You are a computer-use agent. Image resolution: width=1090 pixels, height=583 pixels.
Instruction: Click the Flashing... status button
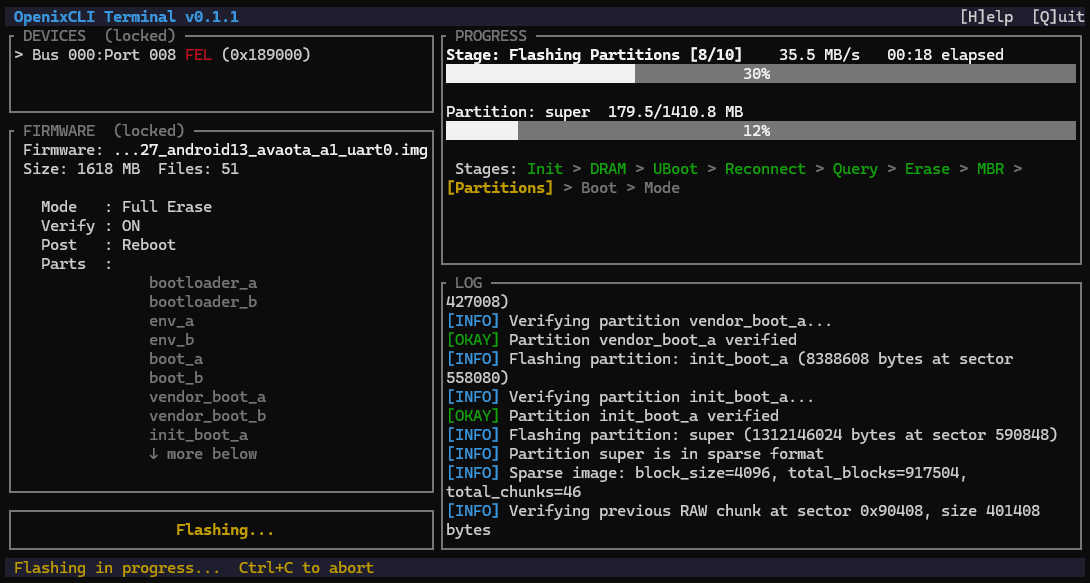pos(221,530)
